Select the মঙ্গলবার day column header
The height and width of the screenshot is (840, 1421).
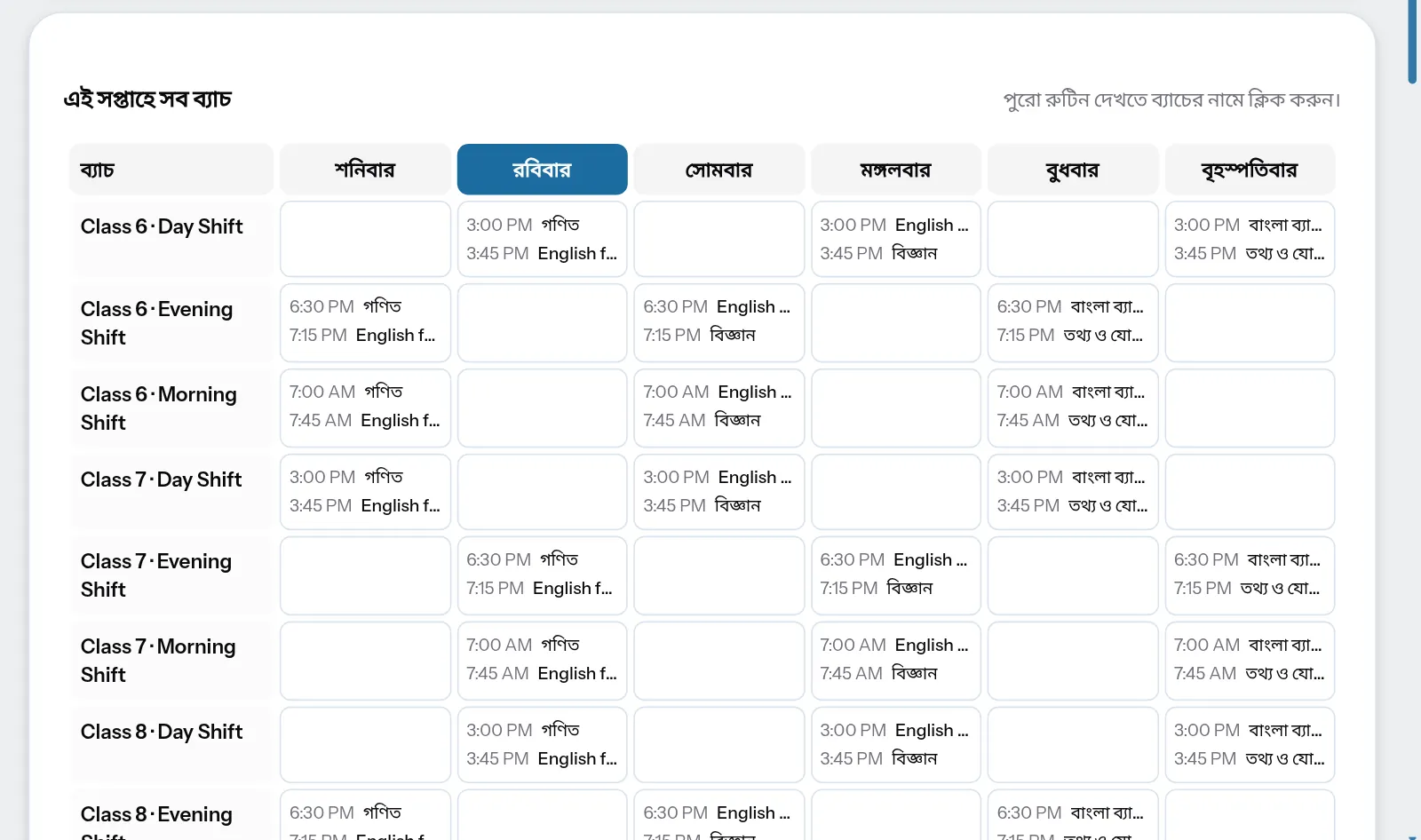(896, 170)
